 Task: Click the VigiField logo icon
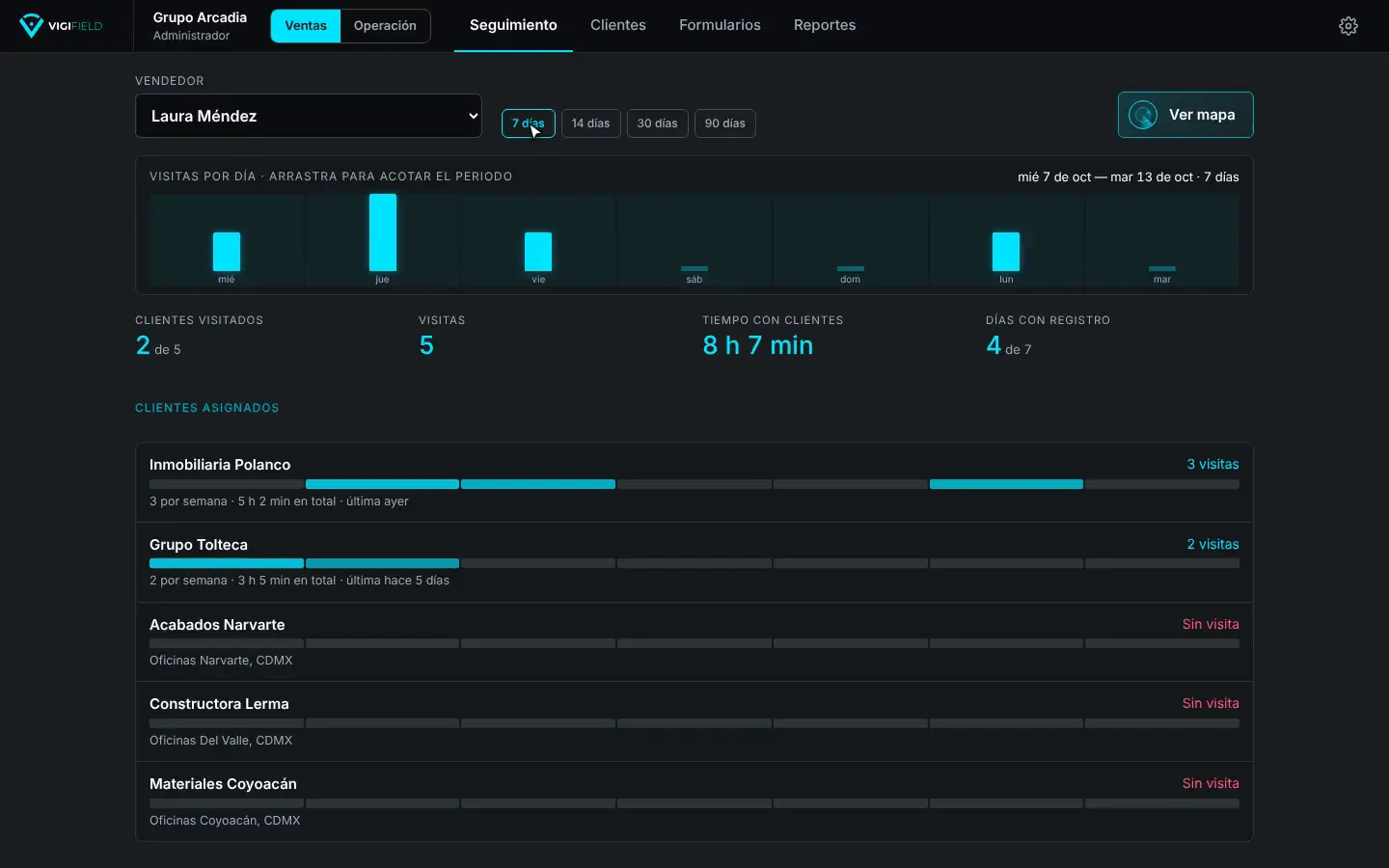(x=31, y=26)
